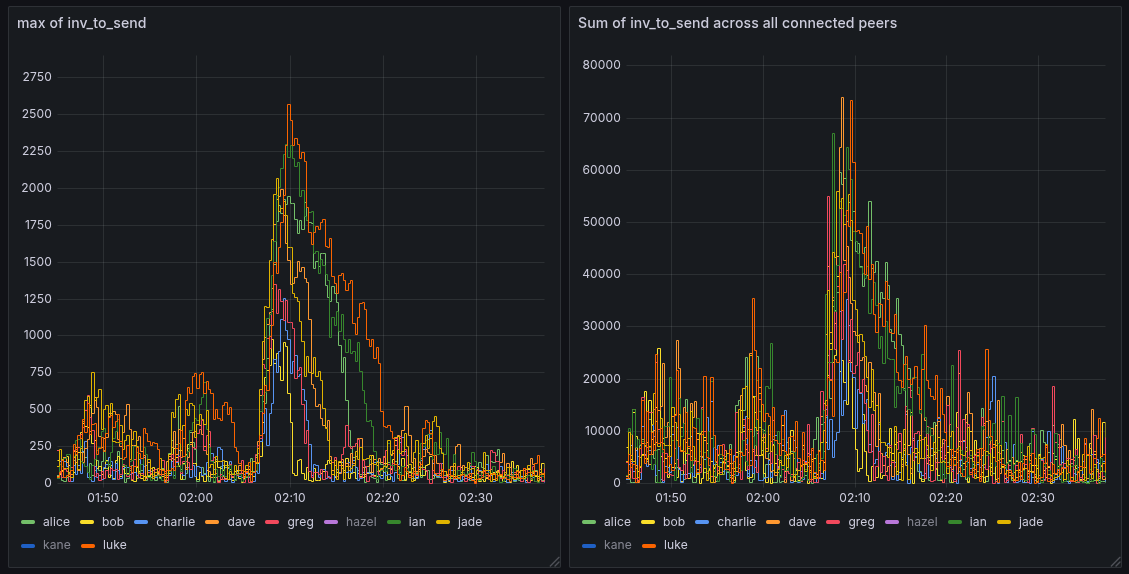
Task: Select the alice label in Sum panel legend
Action: coord(617,522)
